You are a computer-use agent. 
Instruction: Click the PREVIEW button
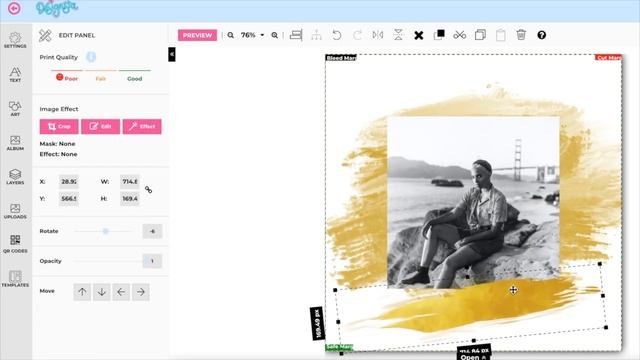[x=197, y=35]
